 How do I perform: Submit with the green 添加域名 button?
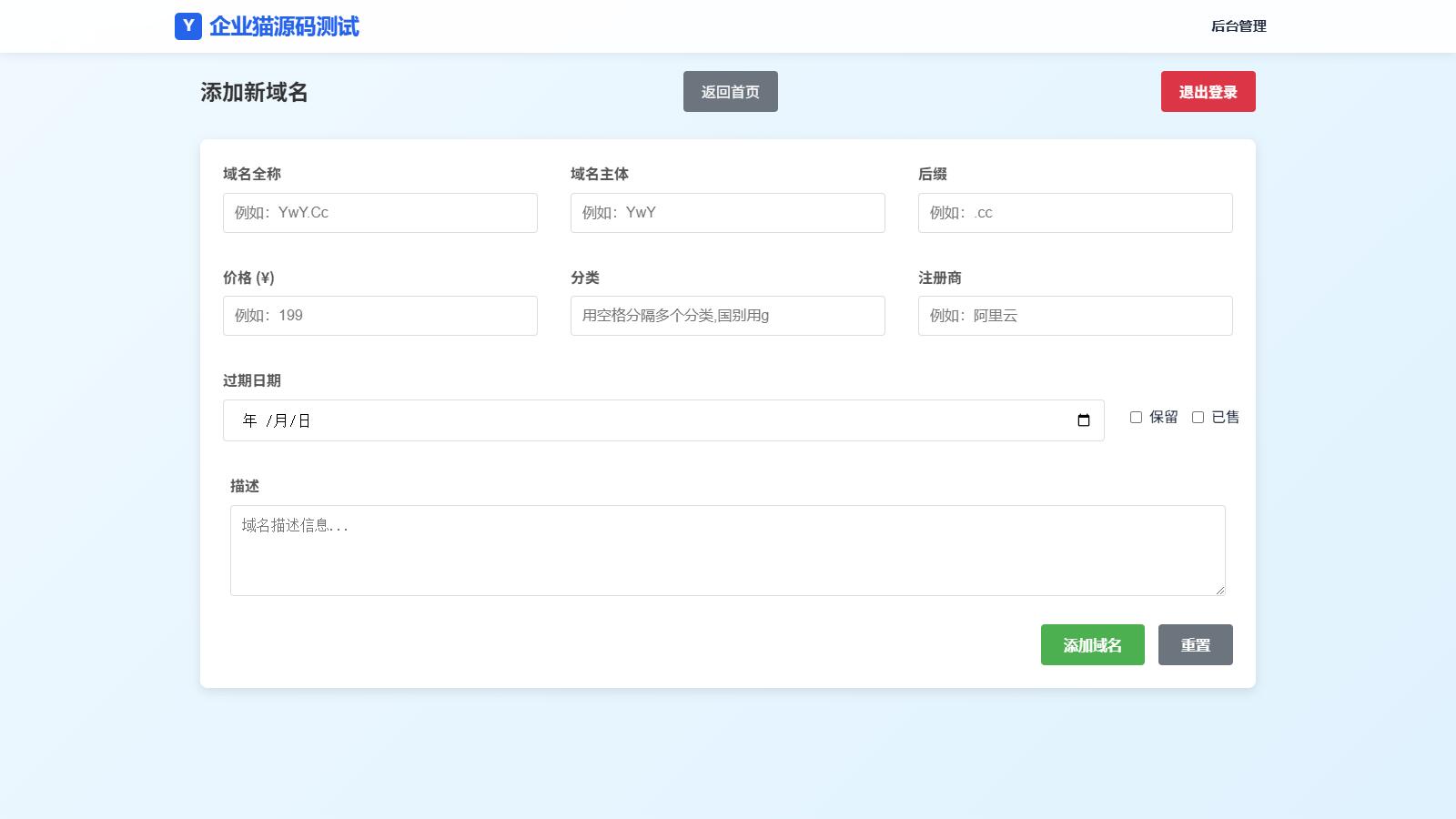(1092, 645)
